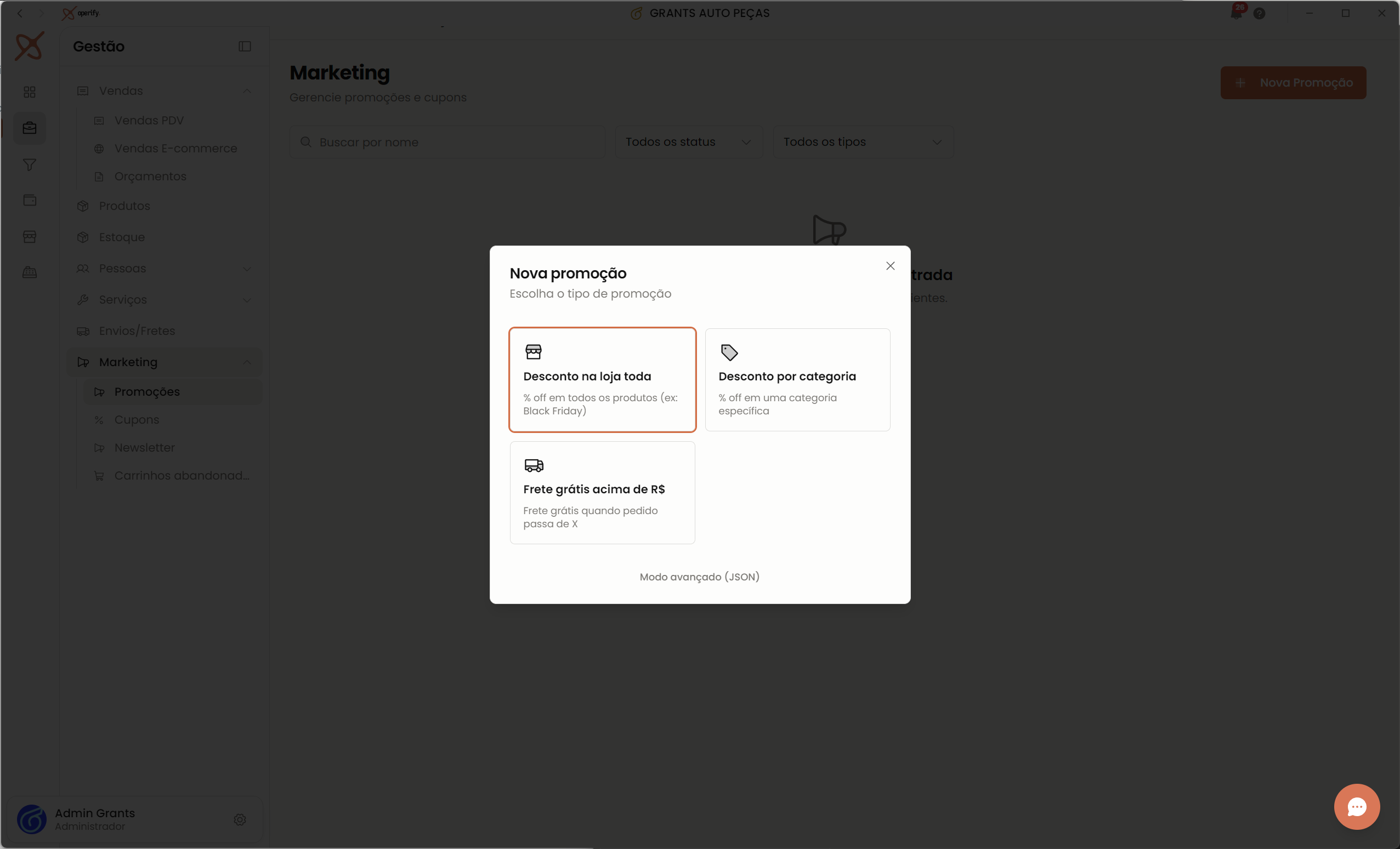Open Modo avançado (JSON) link
Screen dimensions: 1400x849
pos(699,577)
